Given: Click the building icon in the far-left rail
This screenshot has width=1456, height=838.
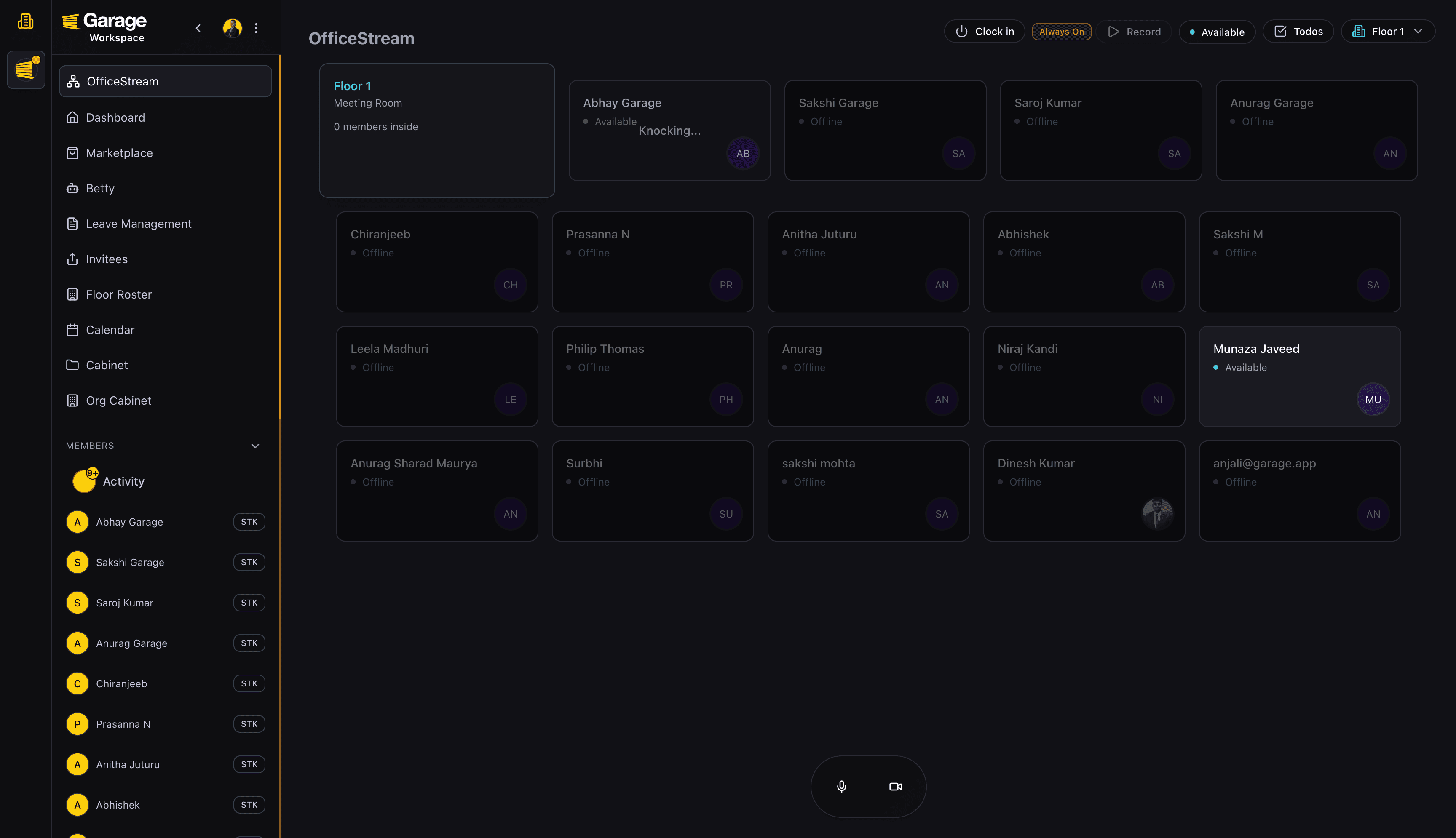Looking at the screenshot, I should pyautogui.click(x=25, y=21).
